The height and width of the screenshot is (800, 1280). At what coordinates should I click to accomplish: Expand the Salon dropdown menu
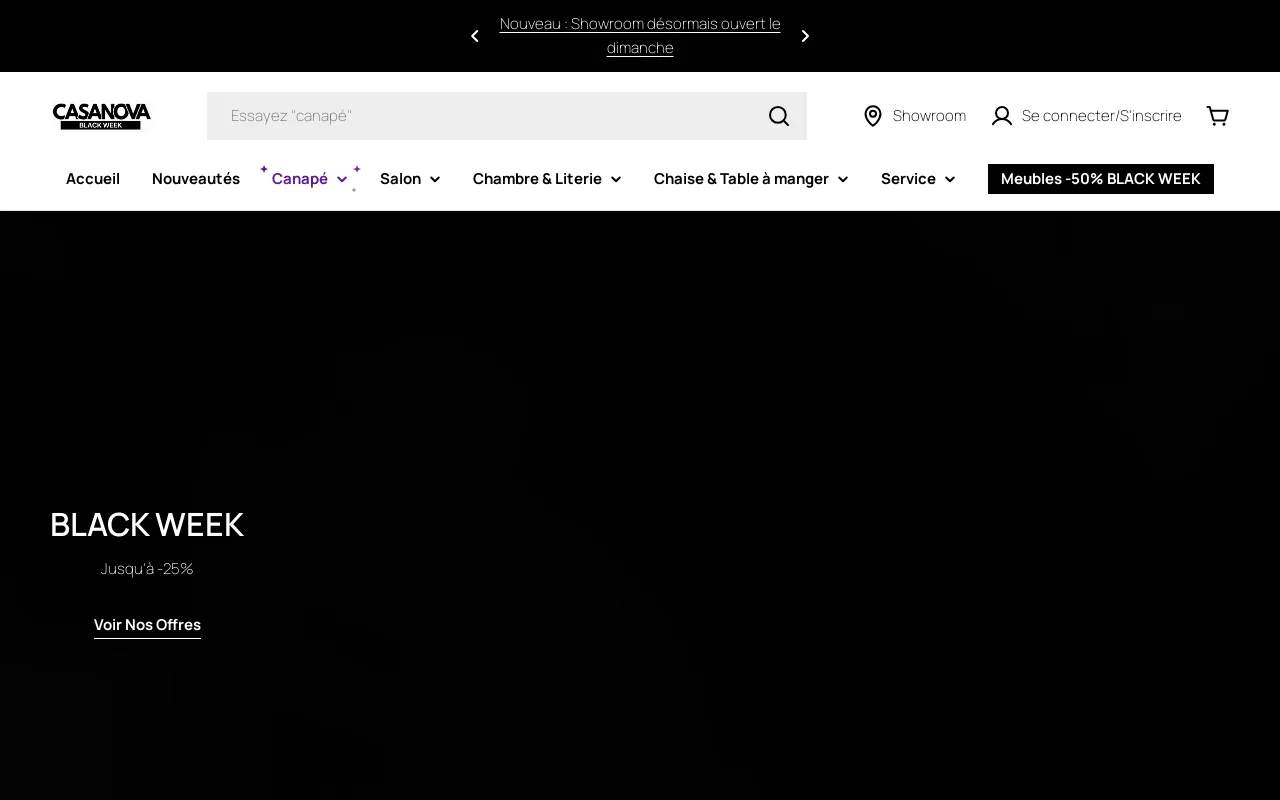(x=410, y=179)
